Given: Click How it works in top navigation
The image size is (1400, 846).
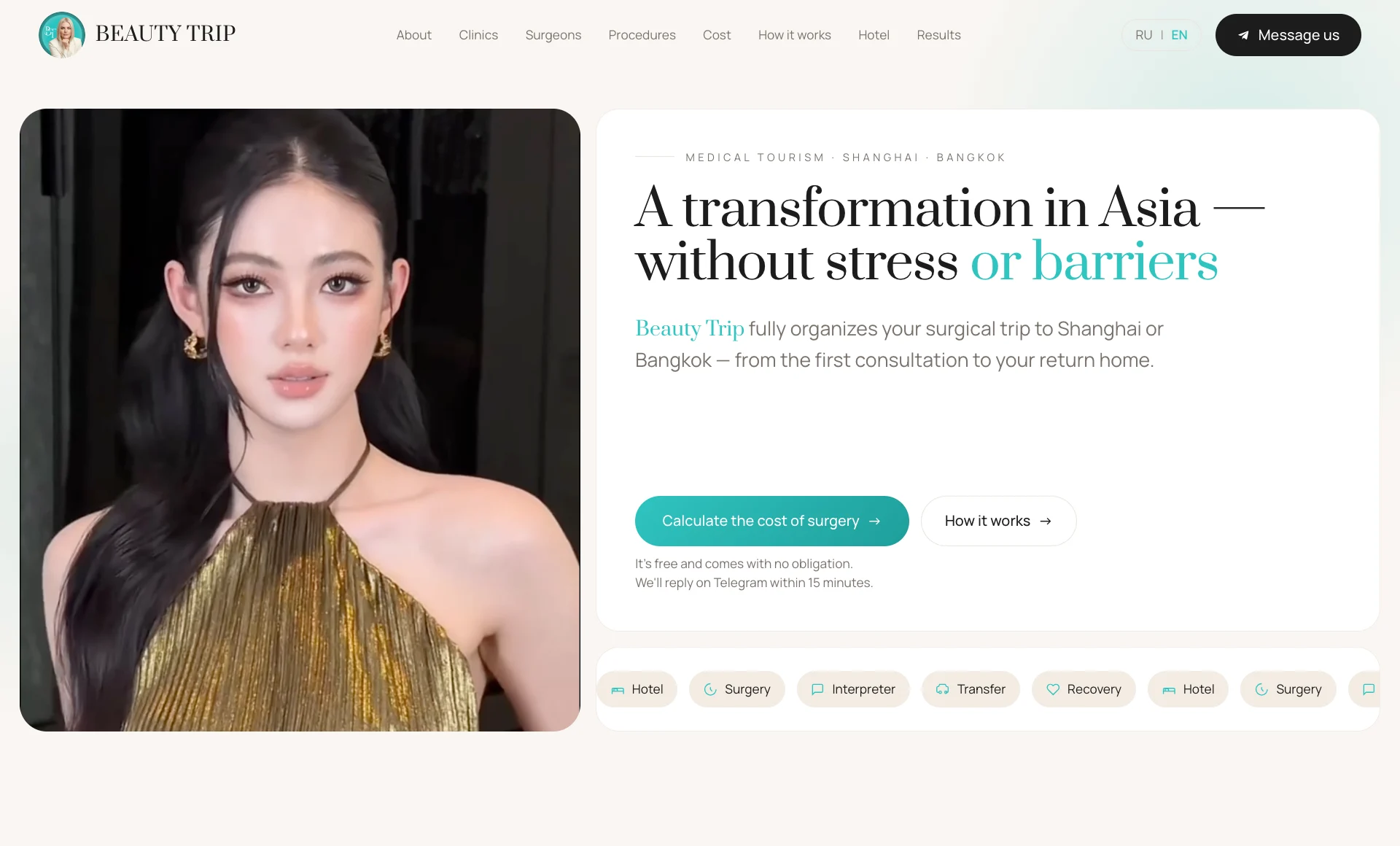Looking at the screenshot, I should click(794, 35).
